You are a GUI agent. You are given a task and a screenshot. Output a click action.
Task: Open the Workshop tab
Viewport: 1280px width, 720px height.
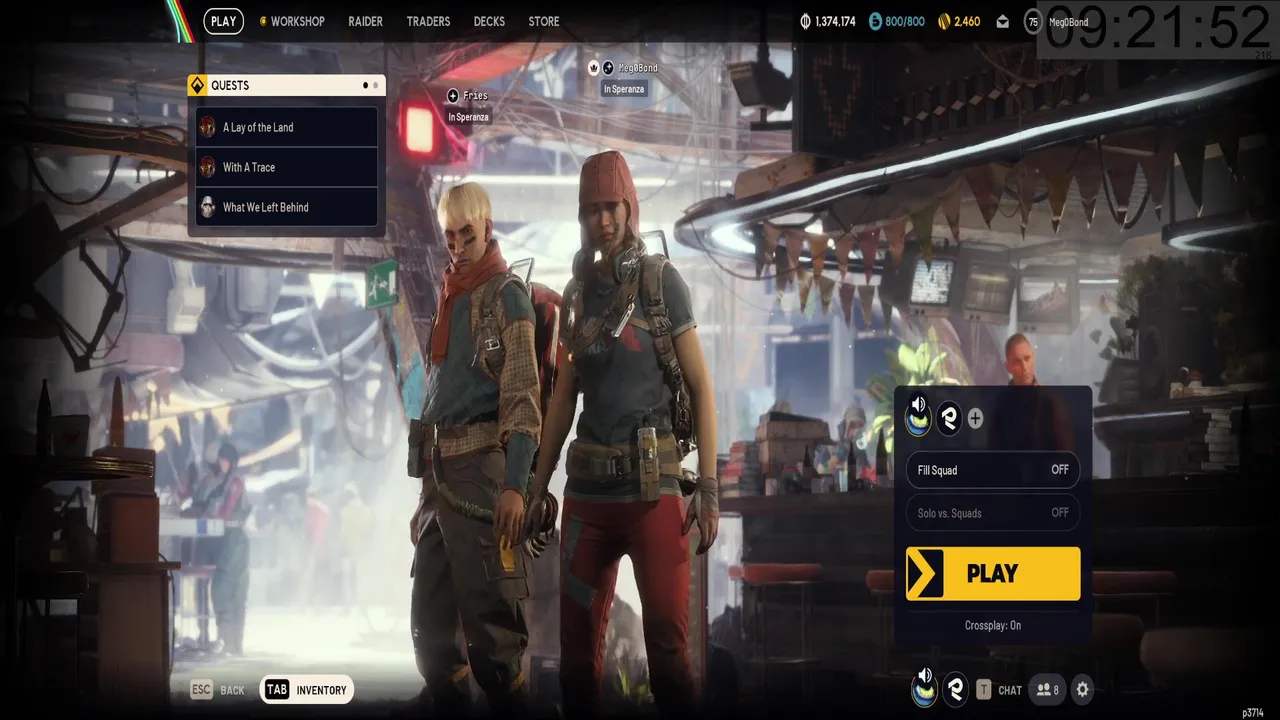click(297, 21)
